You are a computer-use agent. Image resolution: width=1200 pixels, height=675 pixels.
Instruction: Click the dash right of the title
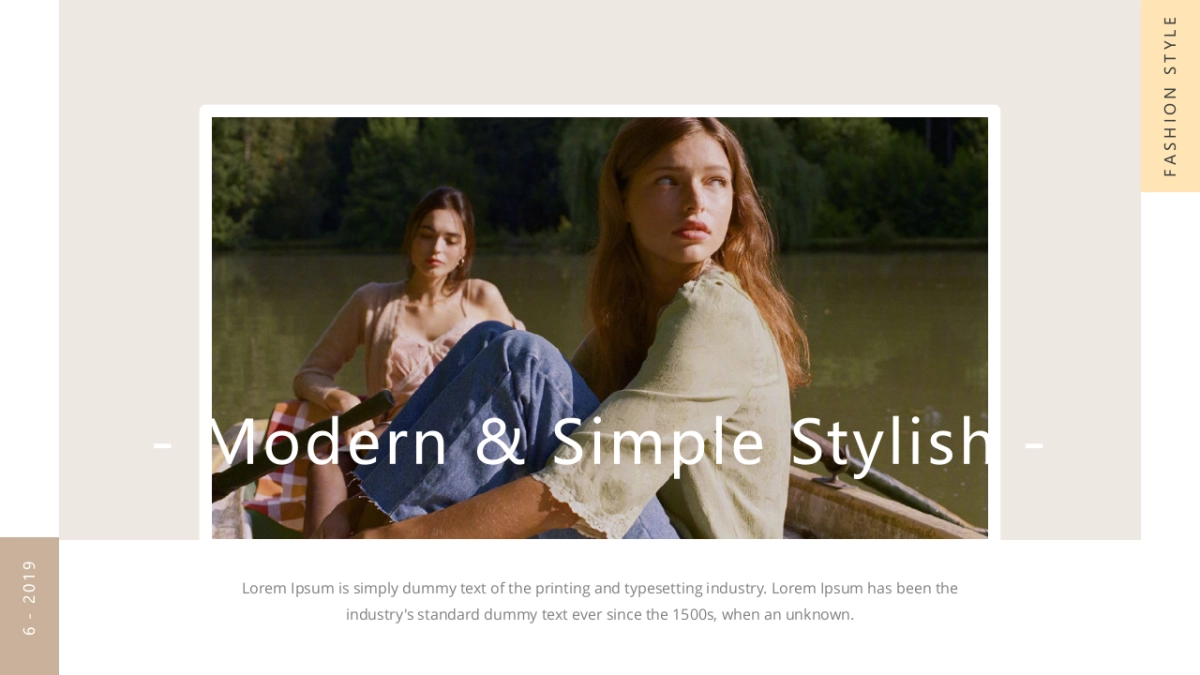click(x=1035, y=446)
